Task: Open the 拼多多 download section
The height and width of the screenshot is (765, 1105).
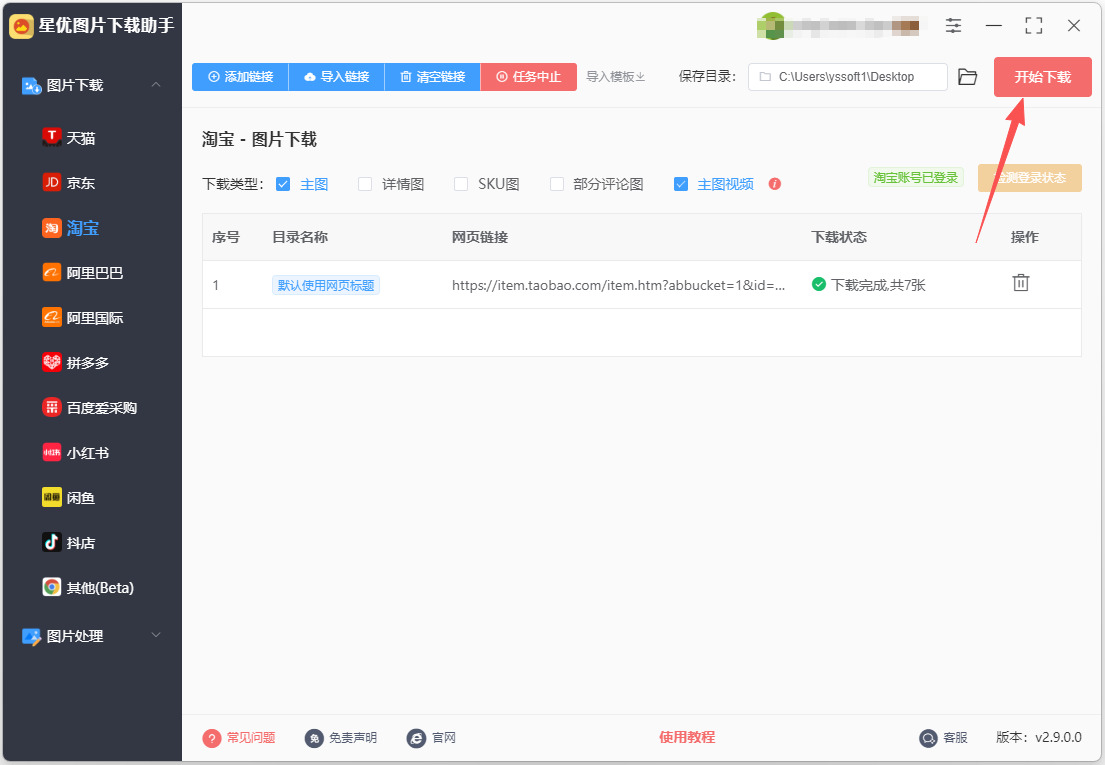Action: click(75, 363)
